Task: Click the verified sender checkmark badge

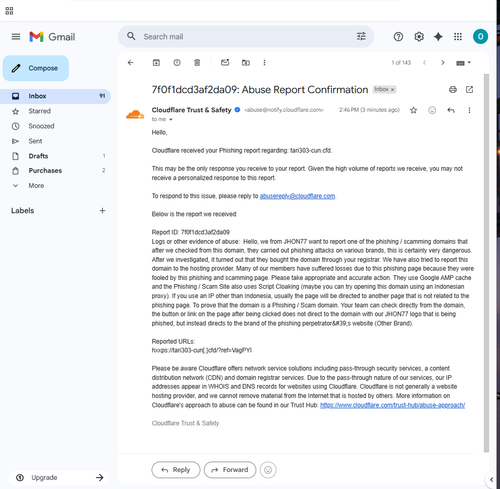Action: click(237, 110)
